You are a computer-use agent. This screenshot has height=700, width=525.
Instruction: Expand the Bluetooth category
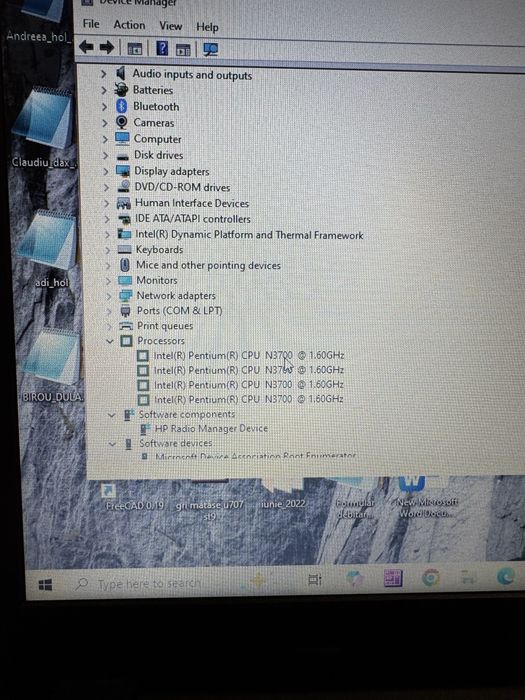click(104, 107)
